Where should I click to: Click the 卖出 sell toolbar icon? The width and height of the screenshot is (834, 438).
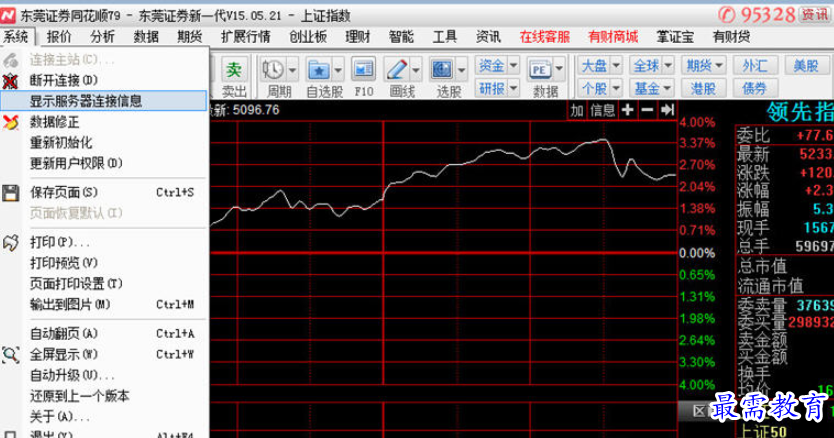point(233,70)
